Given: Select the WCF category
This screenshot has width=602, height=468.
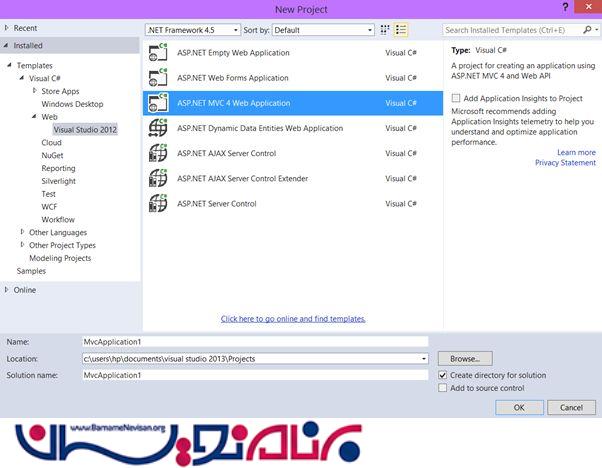Looking at the screenshot, I should pos(49,207).
